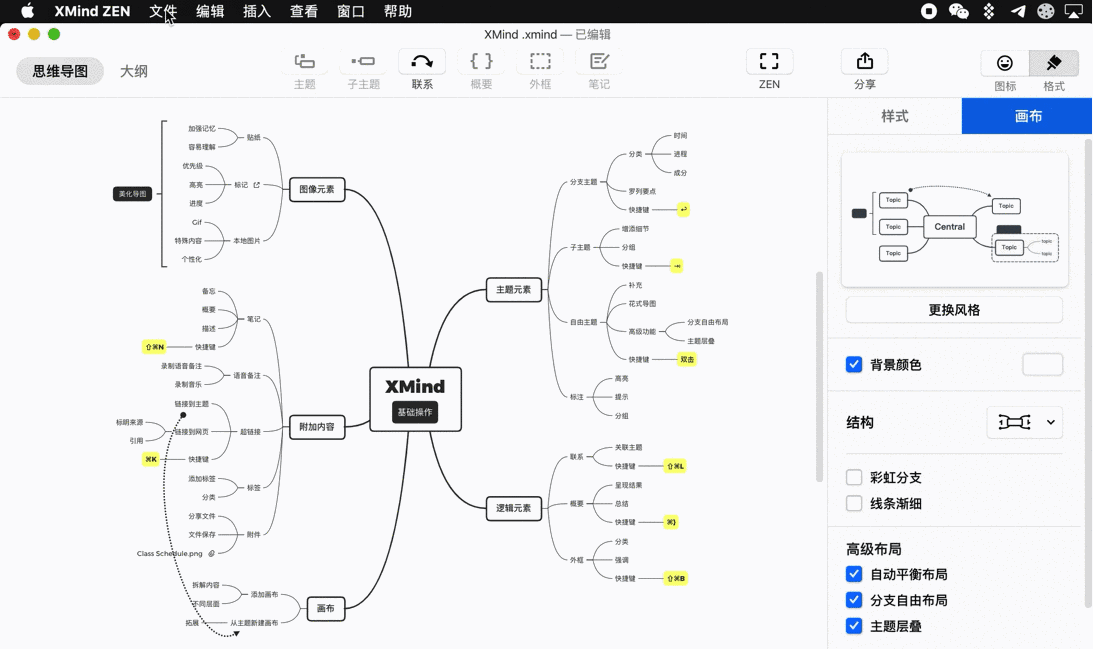
Task: Select the 超链接 subtopic
Action: tap(250, 432)
